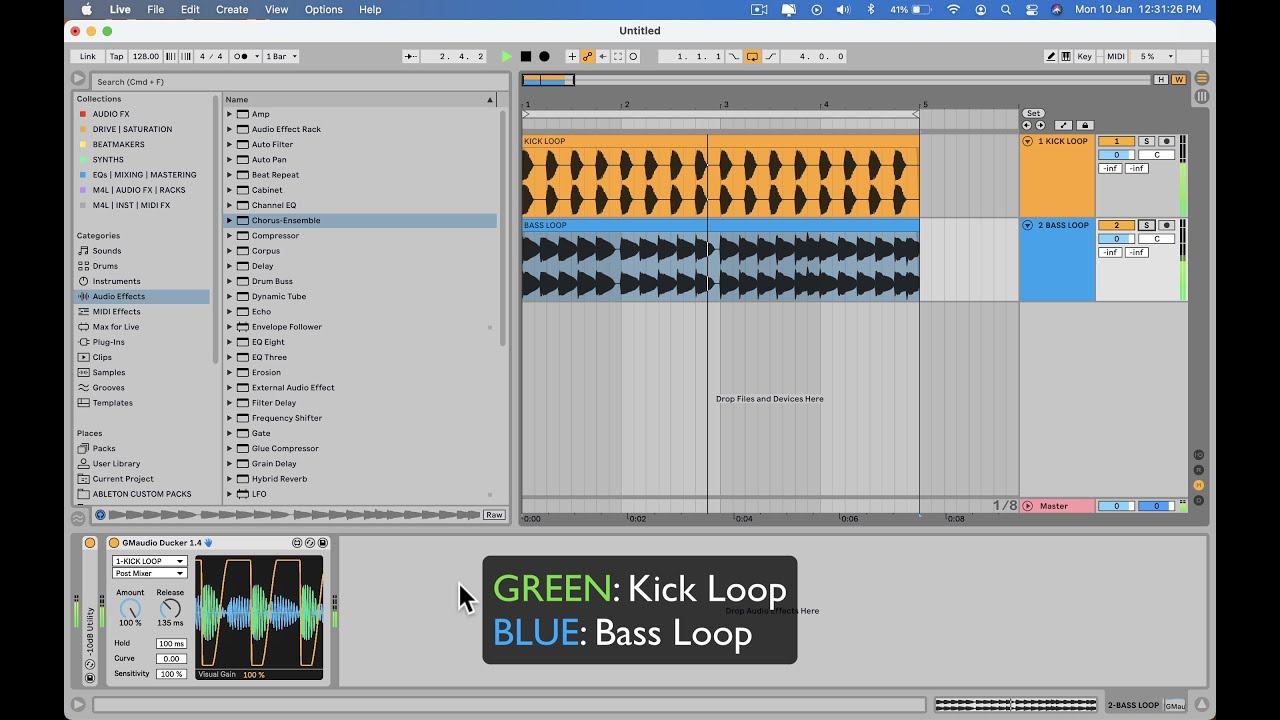The height and width of the screenshot is (720, 1280).
Task: Click the Arrangement Record button
Action: click(544, 57)
